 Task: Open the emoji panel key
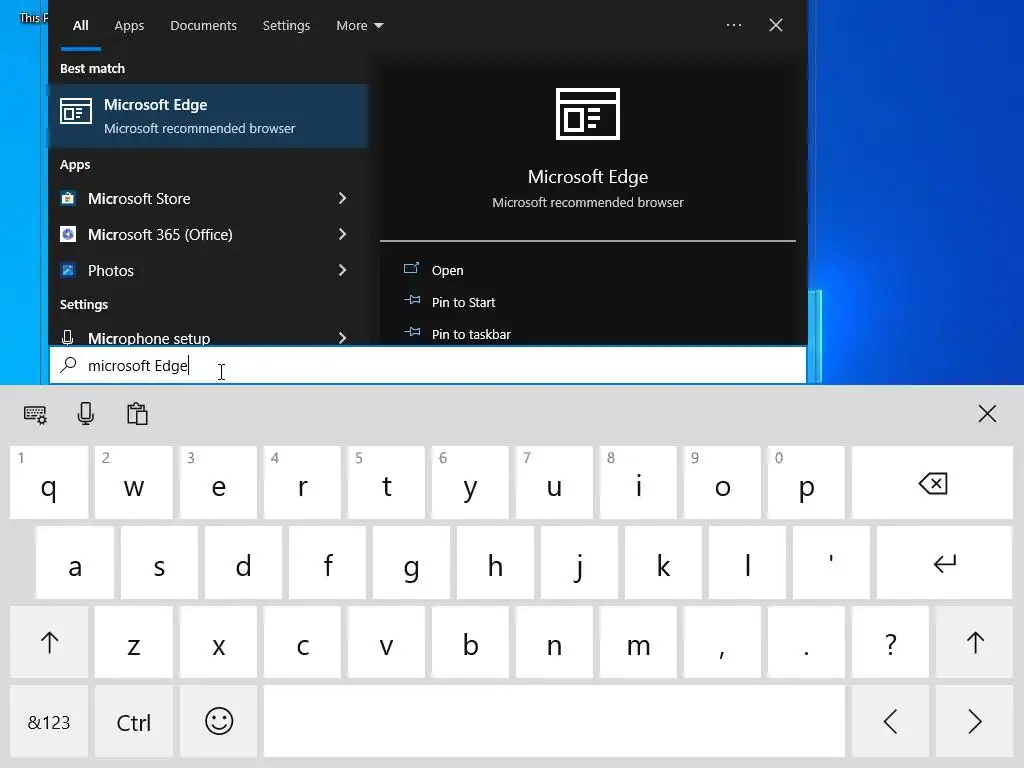(219, 722)
